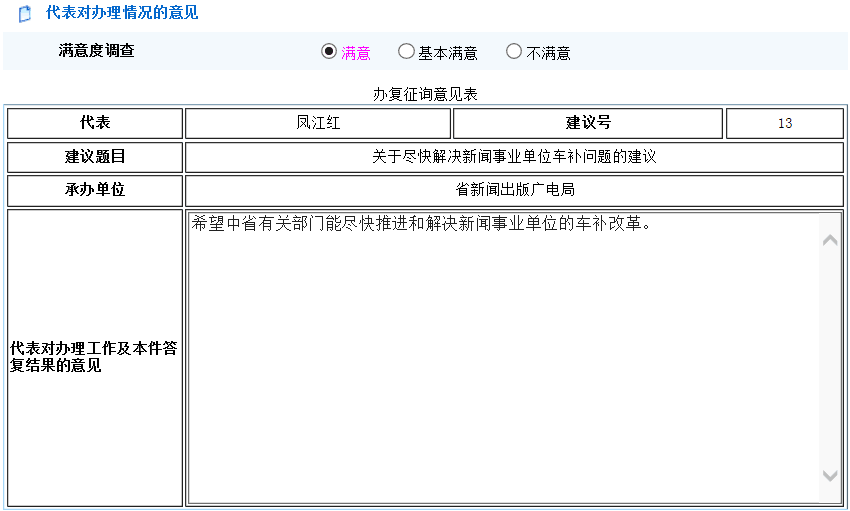
Task: Select the 满意 radio button
Action: click(x=329, y=51)
